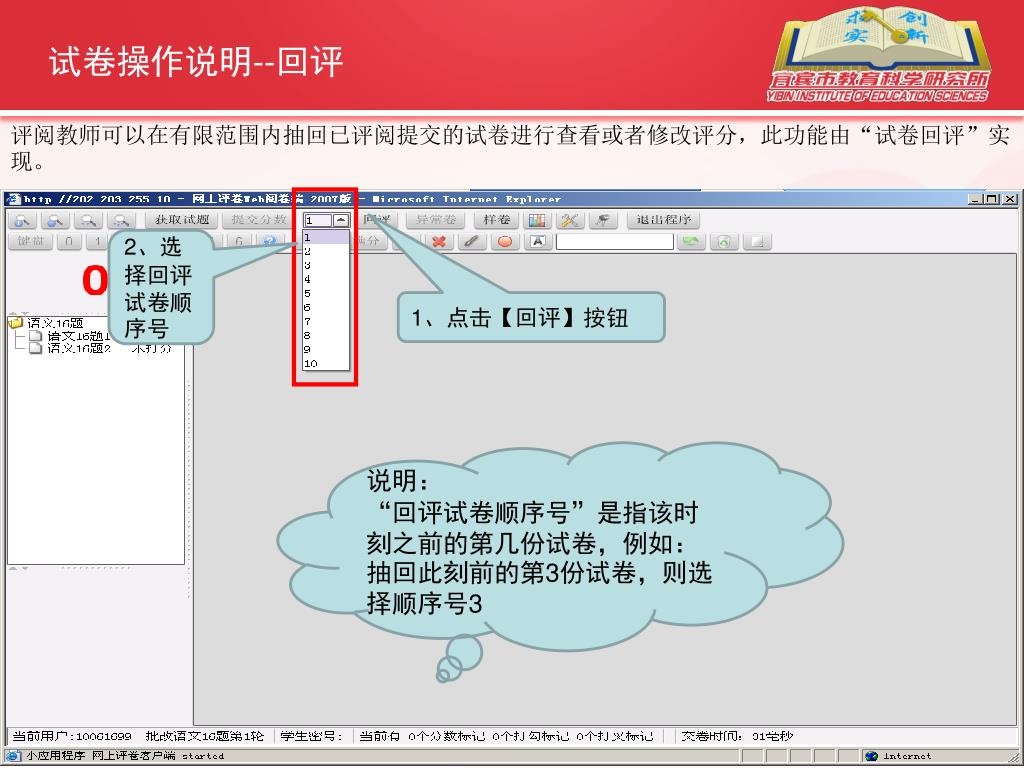This screenshot has width=1024, height=768.
Task: Click the colorful chart statistics icon
Action: [537, 221]
